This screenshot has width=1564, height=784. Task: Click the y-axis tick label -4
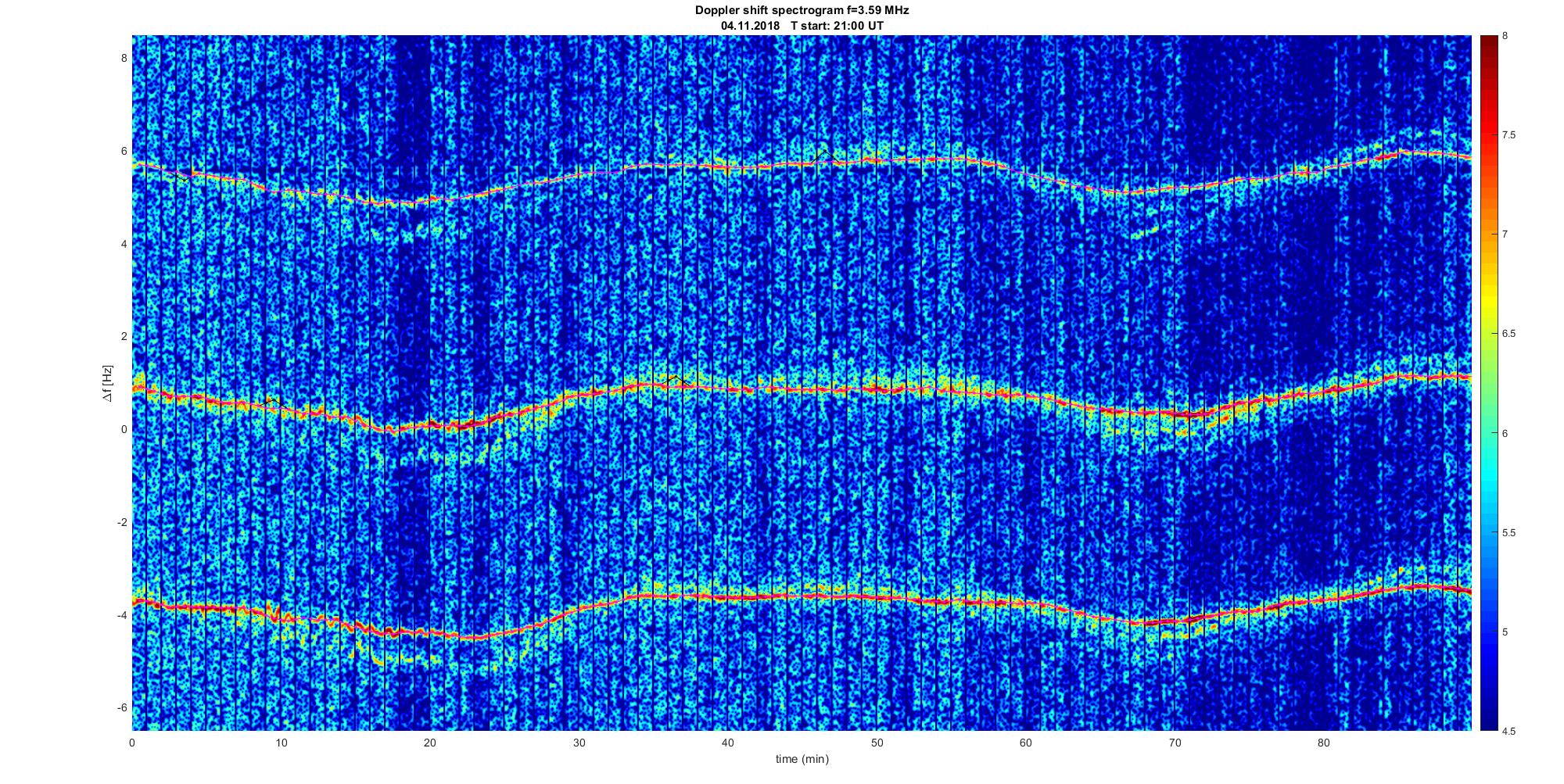point(120,615)
